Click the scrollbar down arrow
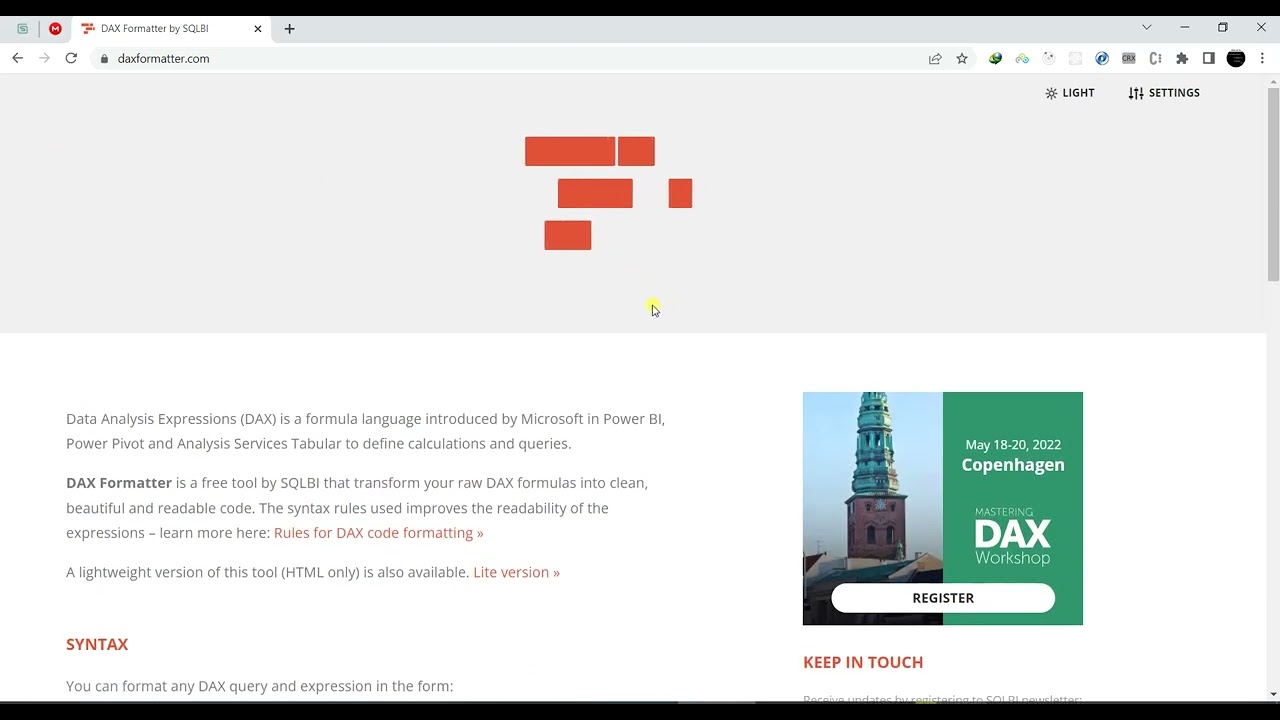 click(1273, 694)
